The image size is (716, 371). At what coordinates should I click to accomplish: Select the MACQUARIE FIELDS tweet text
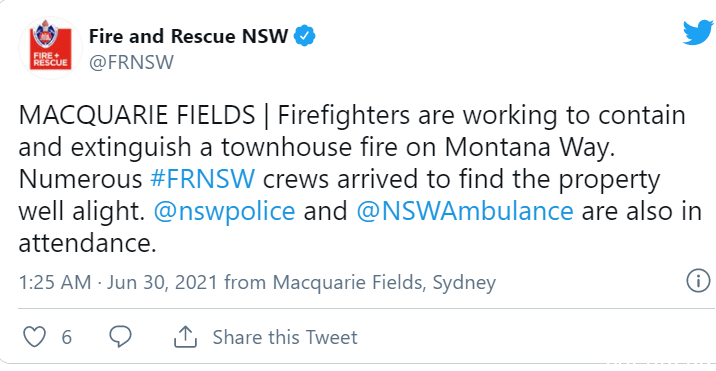pos(137,116)
